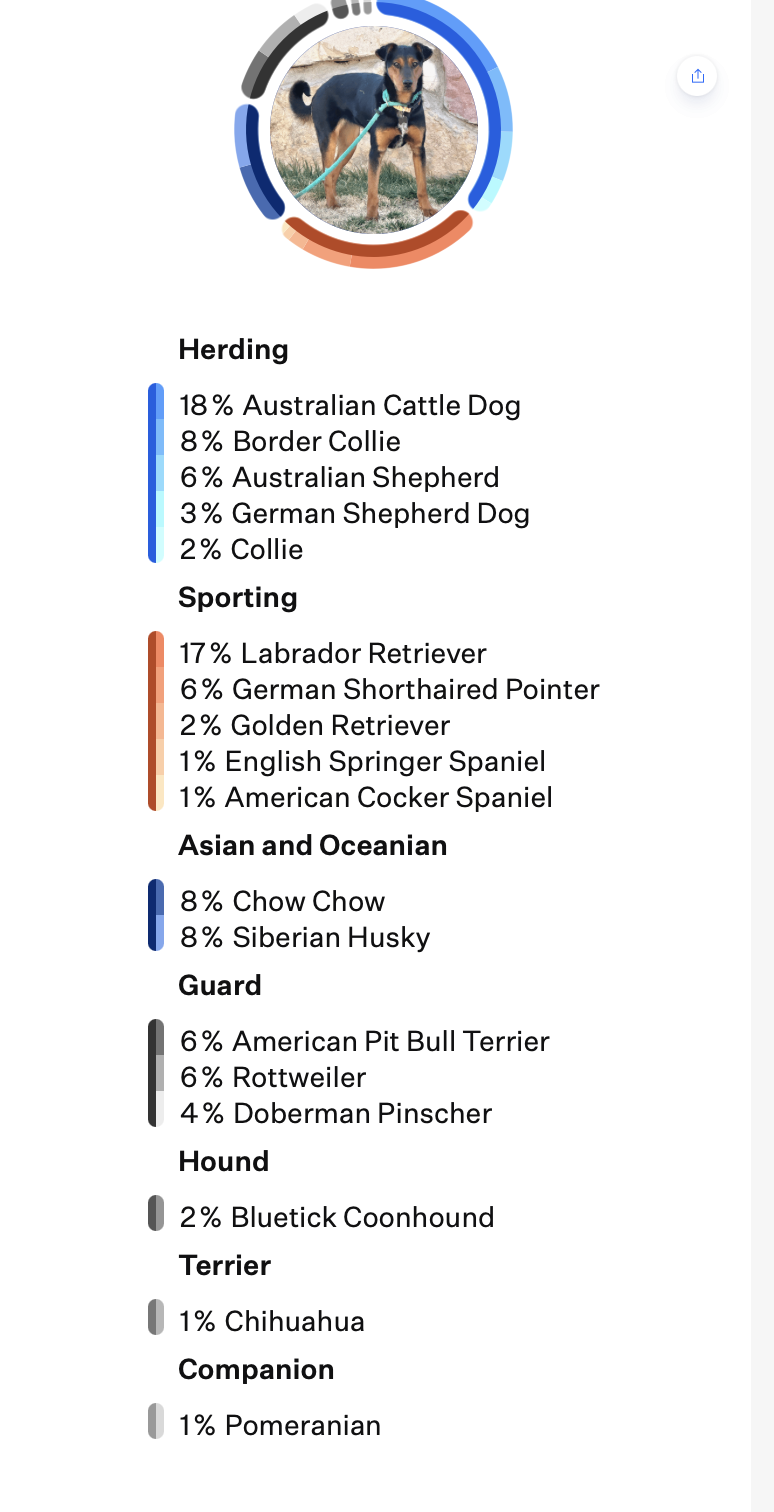Viewport: 774px width, 1512px height.
Task: Click the 2% Golden Retriever entry
Action: click(x=315, y=725)
